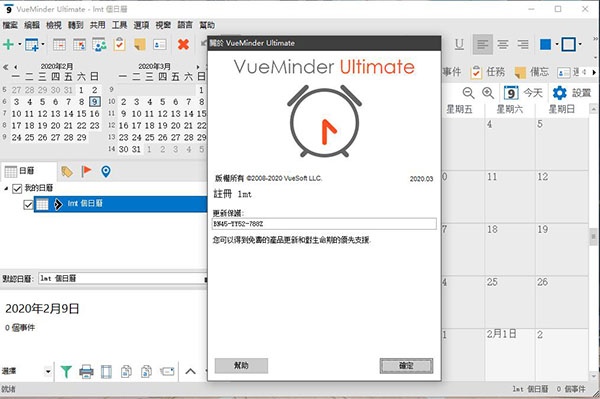Viewport: 600px width, 399px height.
Task: Click 幫助 button in About dialog
Action: click(241, 365)
